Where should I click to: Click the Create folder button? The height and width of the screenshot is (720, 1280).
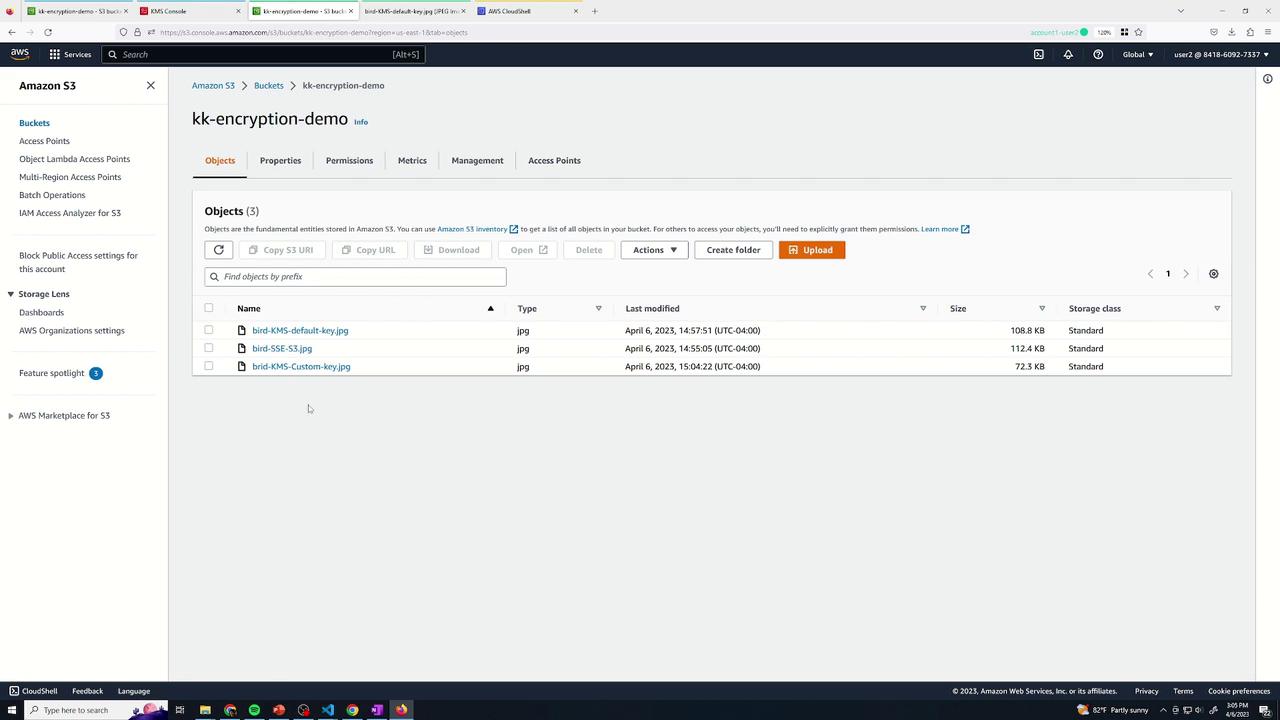733,250
